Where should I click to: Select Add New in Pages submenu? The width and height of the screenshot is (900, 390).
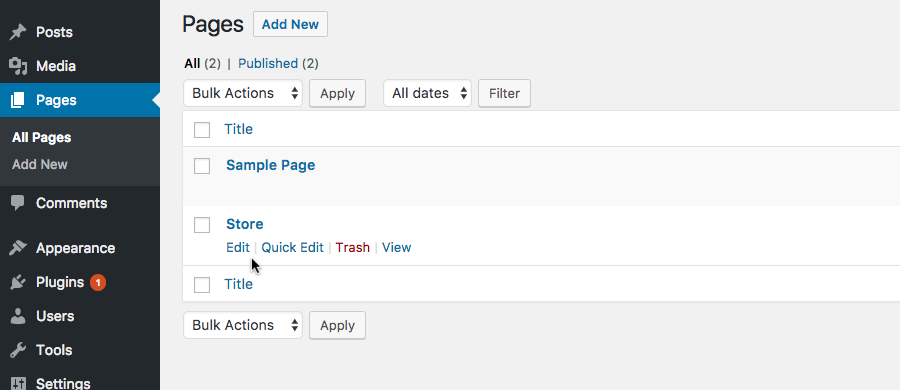pyautogui.click(x=40, y=164)
